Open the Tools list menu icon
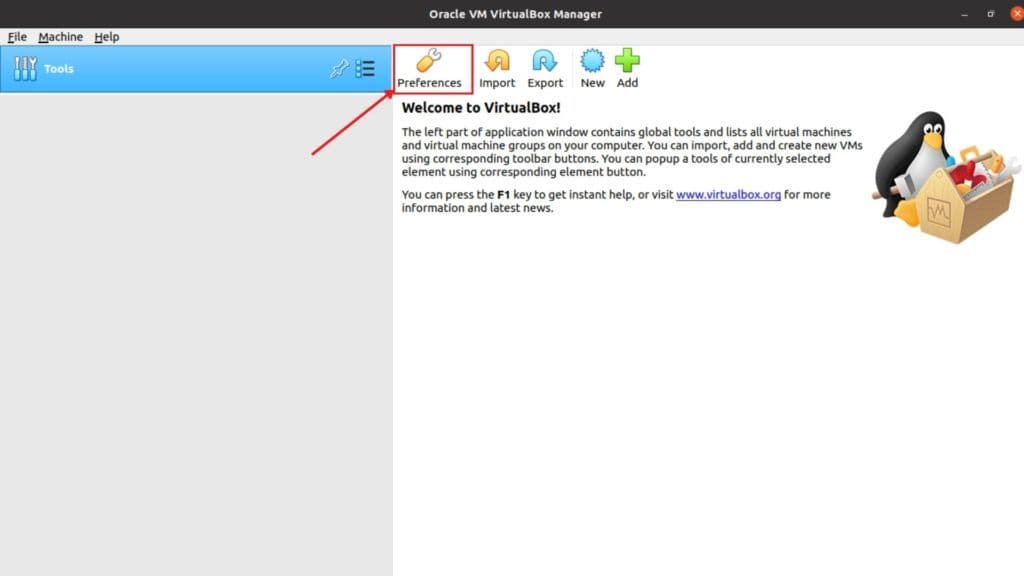Image resolution: width=1024 pixels, height=576 pixels. coord(365,69)
